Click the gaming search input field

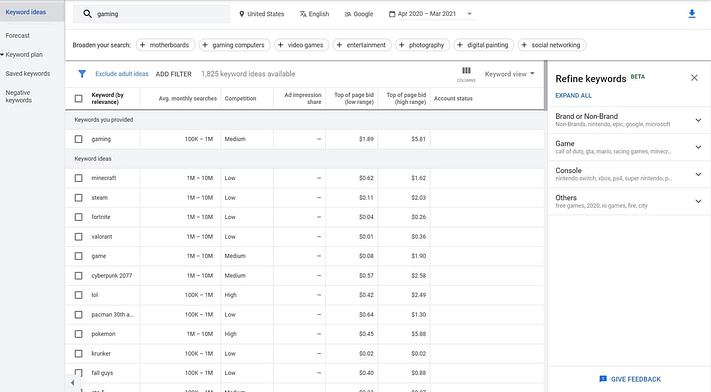click(151, 14)
